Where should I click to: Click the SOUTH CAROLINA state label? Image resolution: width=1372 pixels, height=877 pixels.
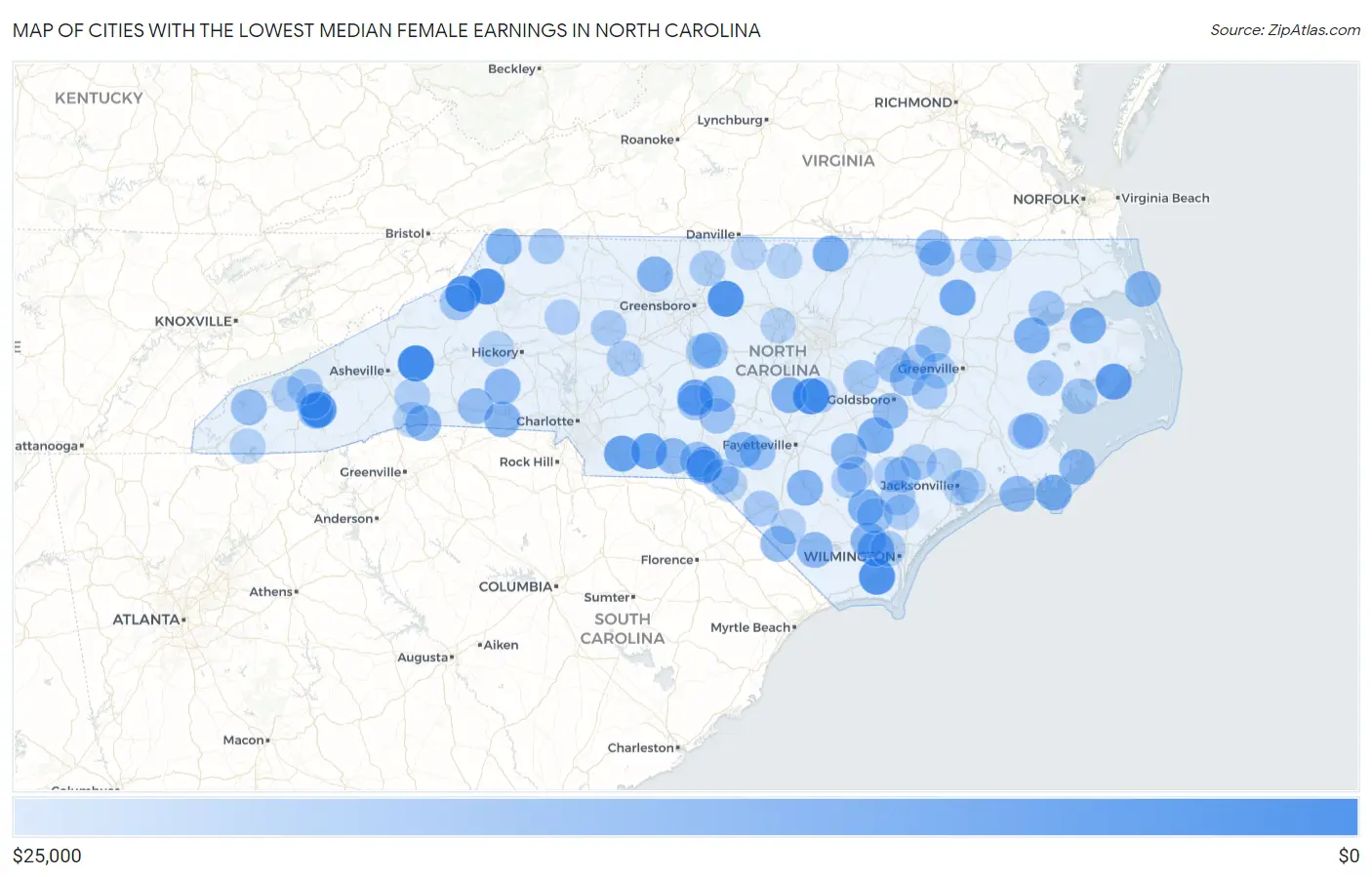coord(623,629)
